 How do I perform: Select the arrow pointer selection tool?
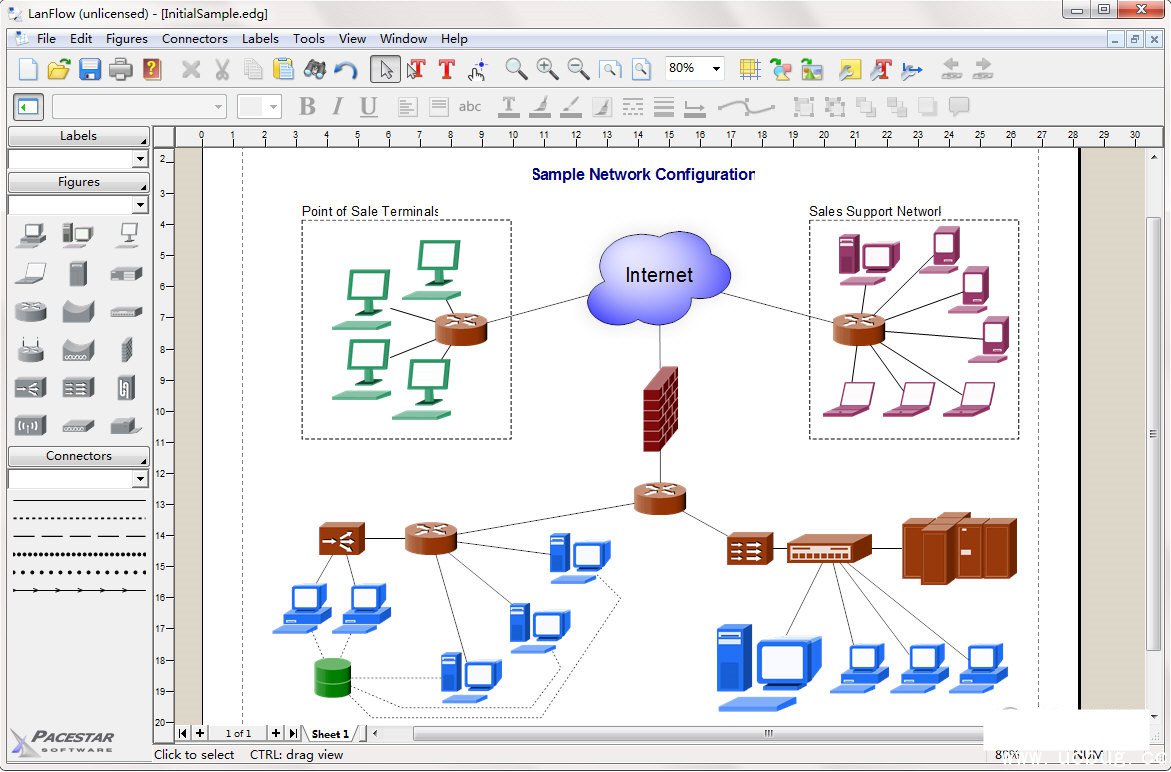pyautogui.click(x=385, y=69)
